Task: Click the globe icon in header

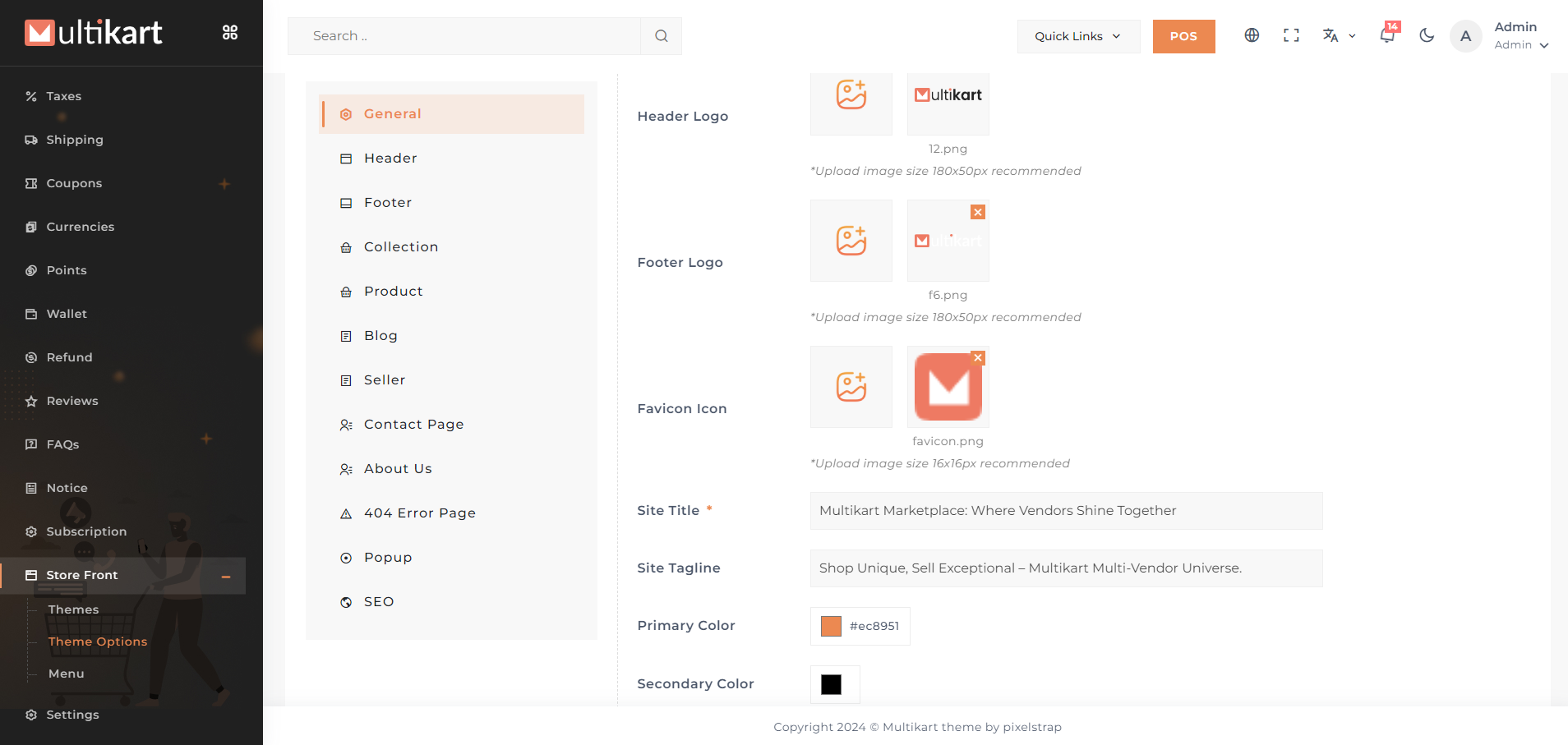Action: (x=1252, y=35)
